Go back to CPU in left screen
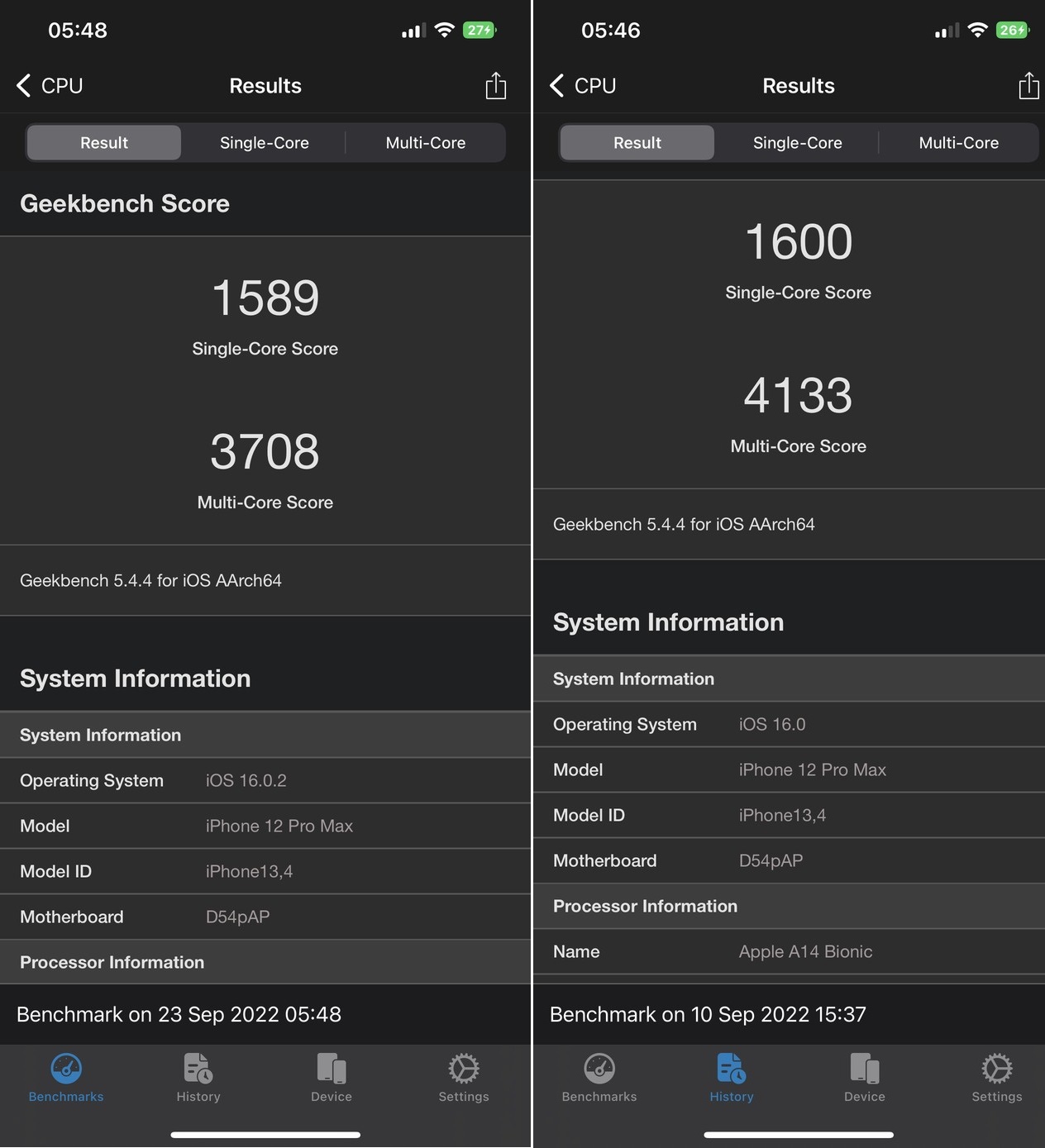 (50, 86)
